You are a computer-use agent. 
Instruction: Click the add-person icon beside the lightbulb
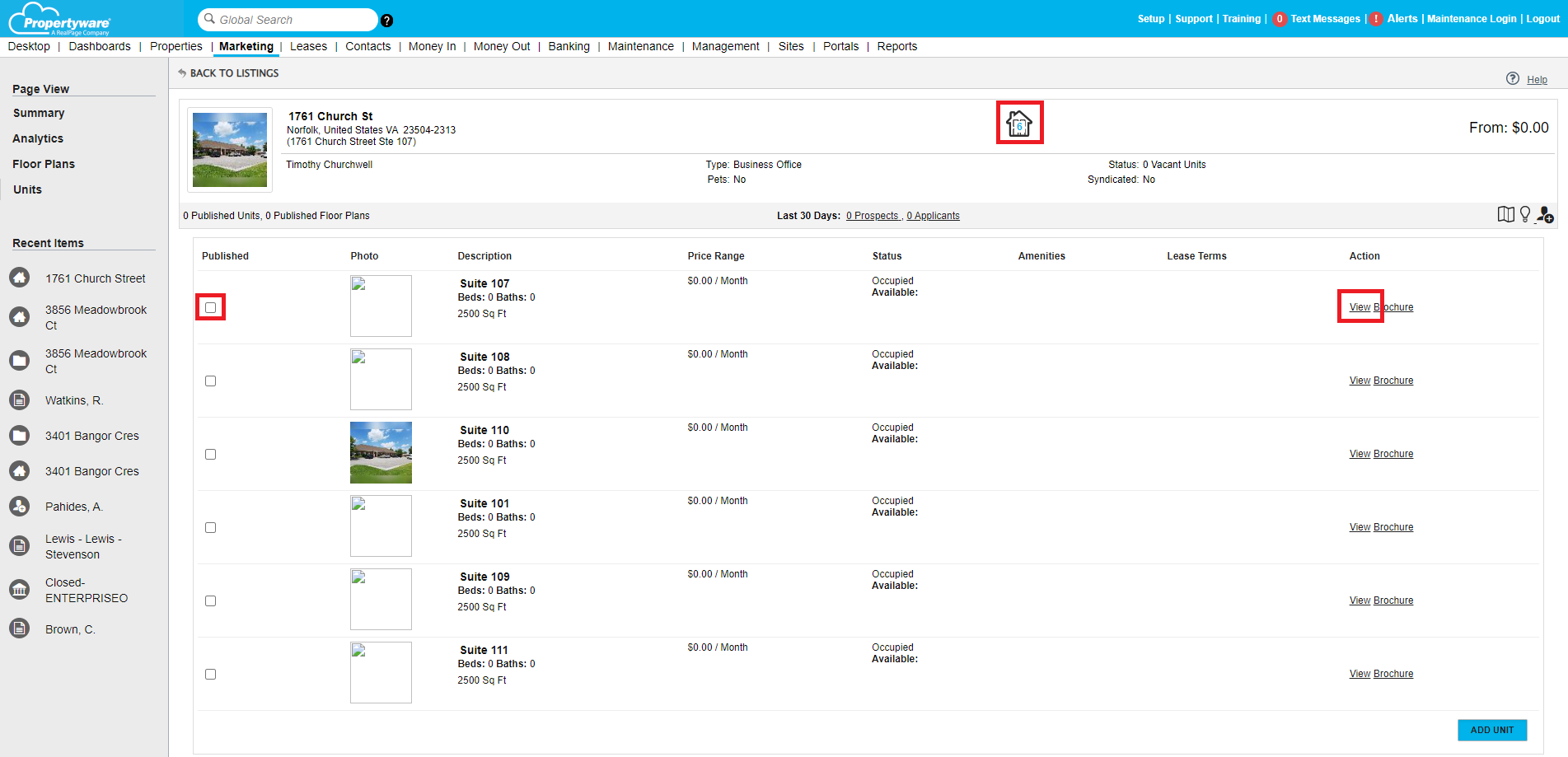1543,216
